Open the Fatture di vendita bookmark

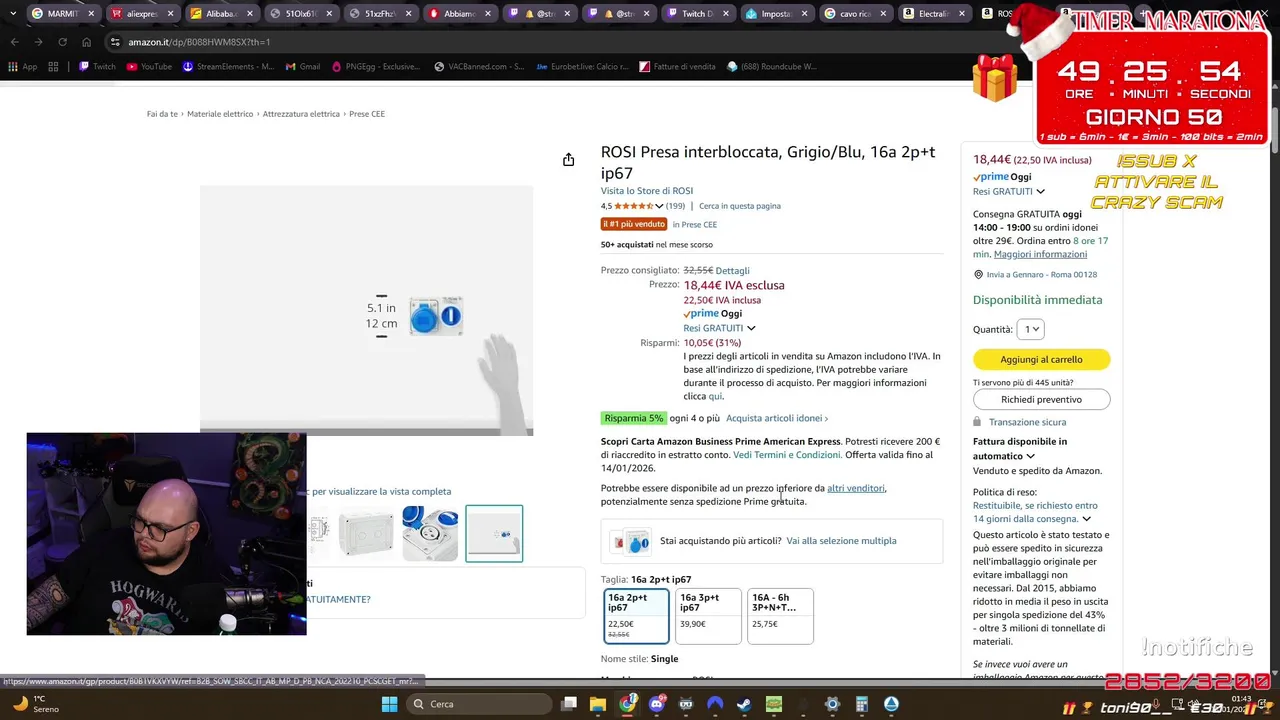point(677,67)
